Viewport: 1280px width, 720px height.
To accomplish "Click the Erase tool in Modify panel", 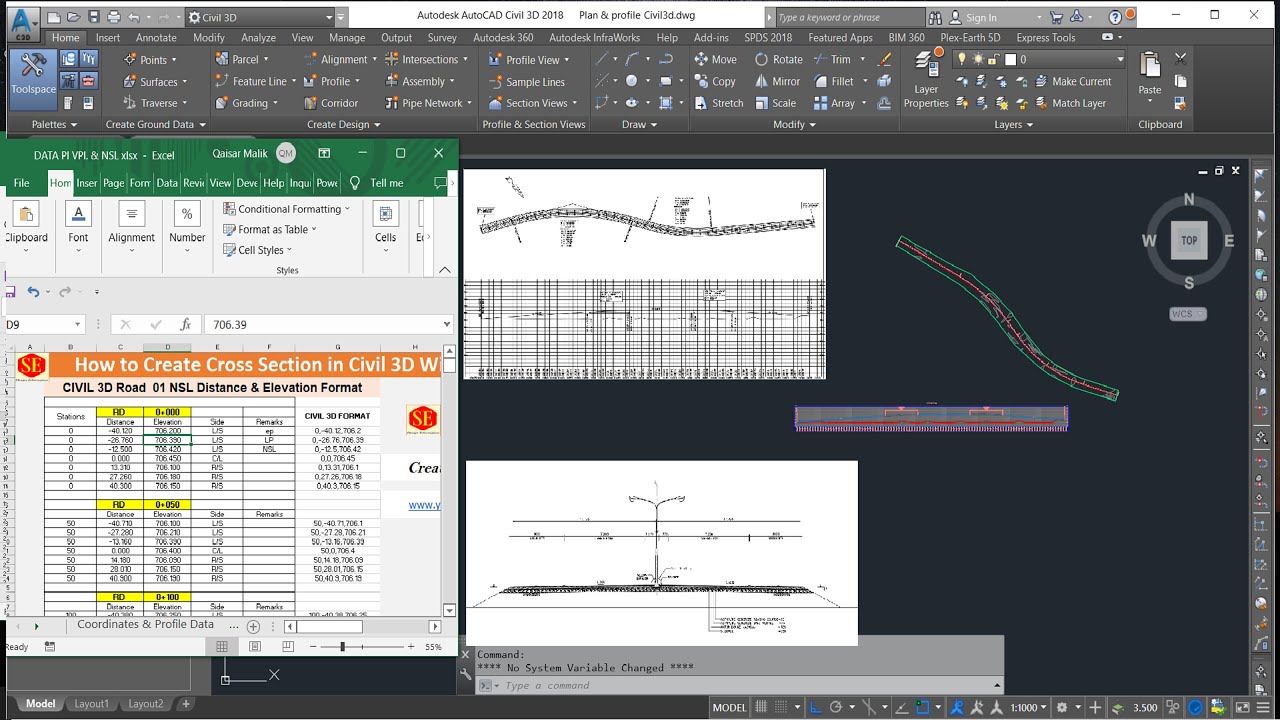I will (x=884, y=60).
